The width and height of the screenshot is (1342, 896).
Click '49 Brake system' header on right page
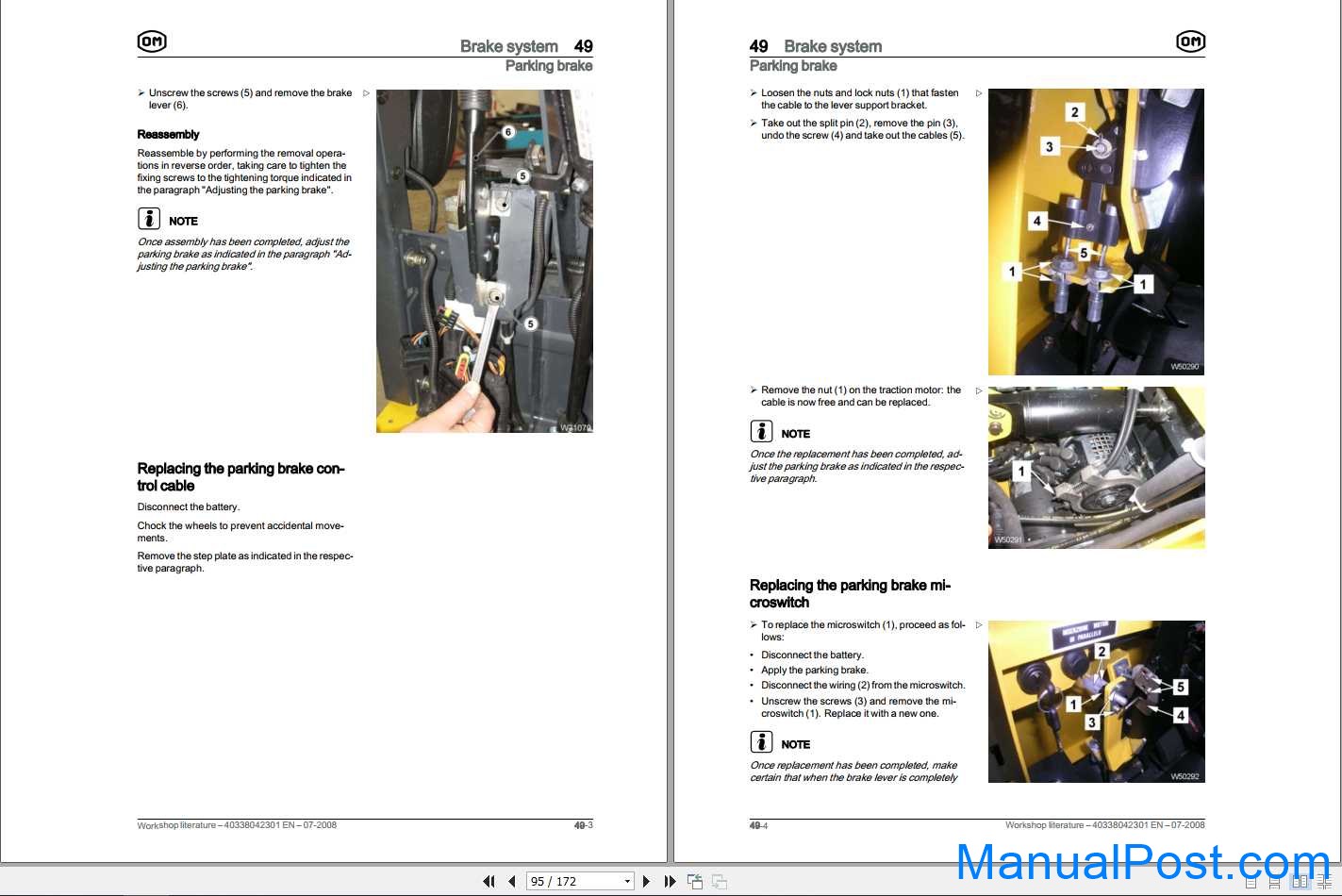click(816, 46)
